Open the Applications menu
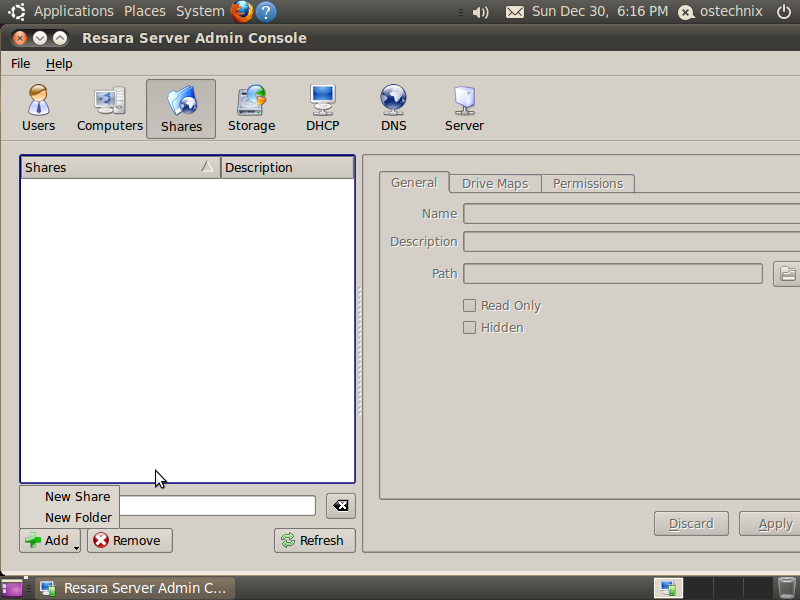800x600 pixels. click(x=73, y=11)
